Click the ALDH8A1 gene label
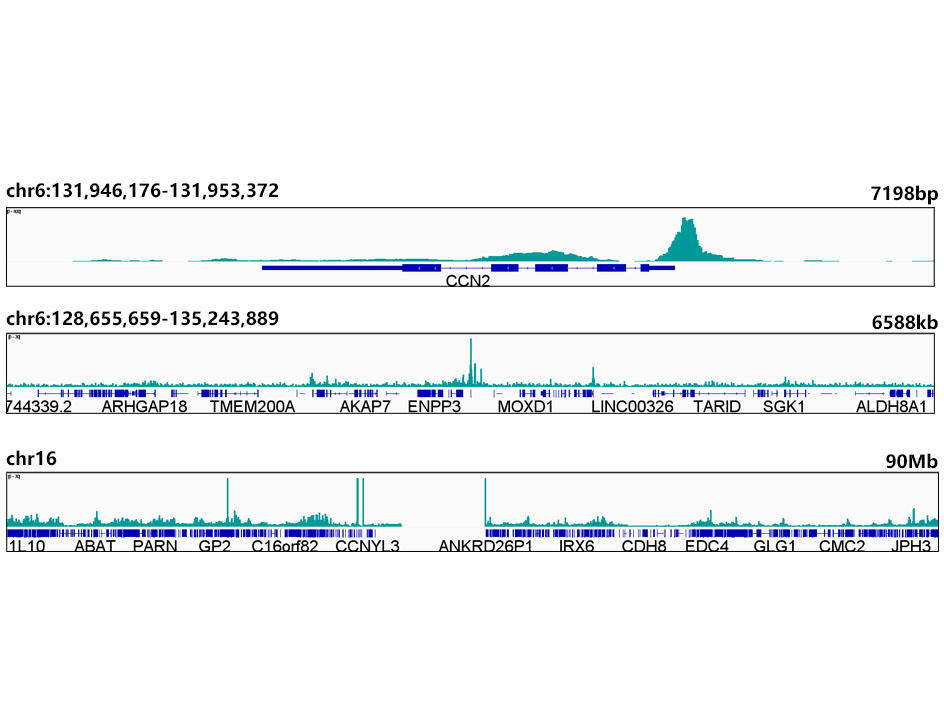Screen dimensions: 944x708 pyautogui.click(x=894, y=407)
